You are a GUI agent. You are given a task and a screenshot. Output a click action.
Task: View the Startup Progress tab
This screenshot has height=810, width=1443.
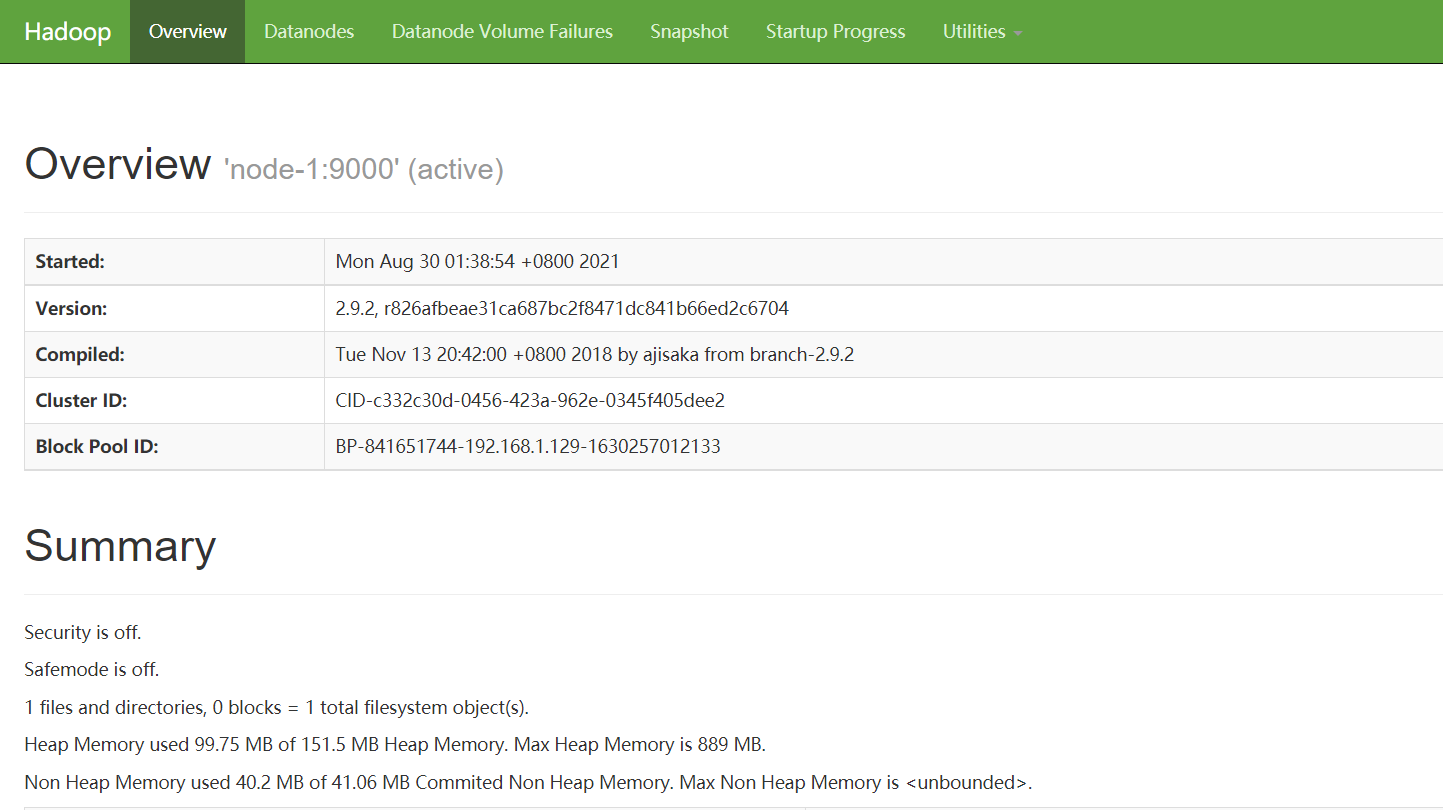pos(836,32)
